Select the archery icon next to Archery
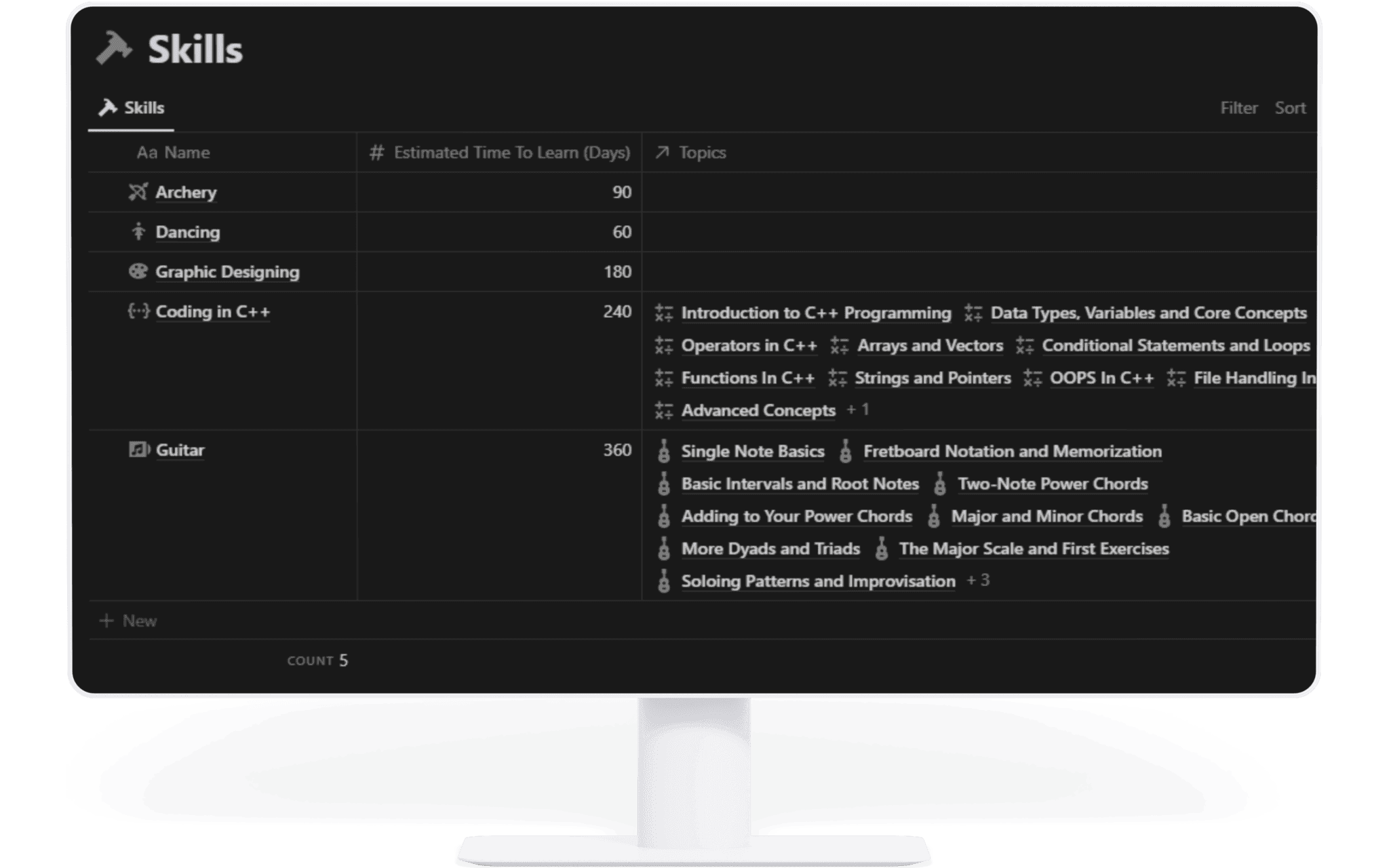 coord(138,192)
